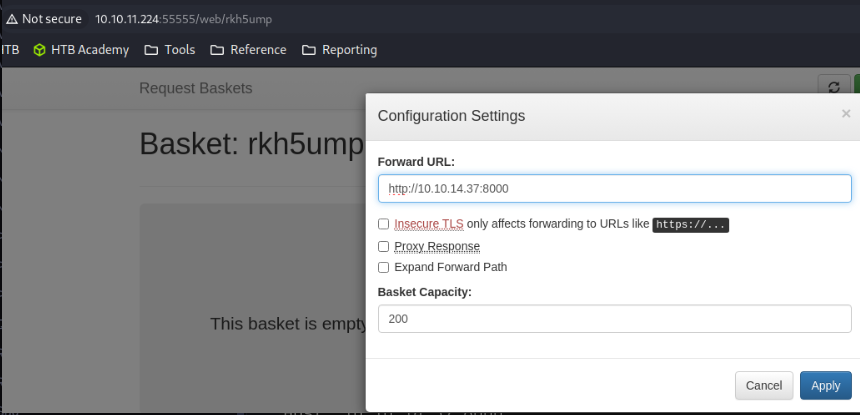Click the Basket: rkh5ump heading
Image resolution: width=860 pixels, height=415 pixels.
tap(252, 144)
